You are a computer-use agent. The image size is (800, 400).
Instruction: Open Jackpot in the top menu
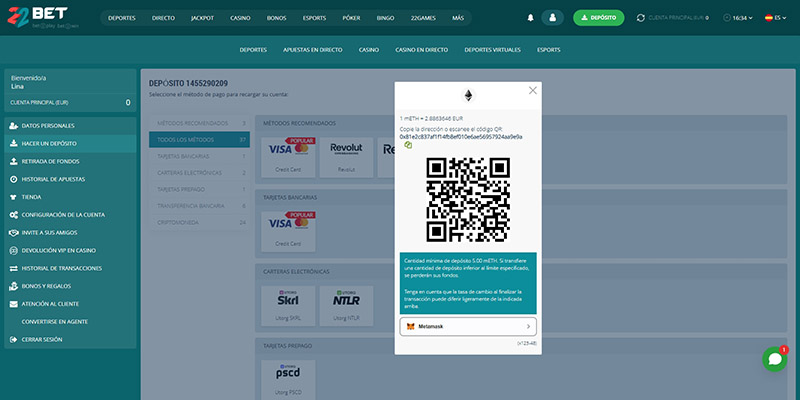point(202,18)
